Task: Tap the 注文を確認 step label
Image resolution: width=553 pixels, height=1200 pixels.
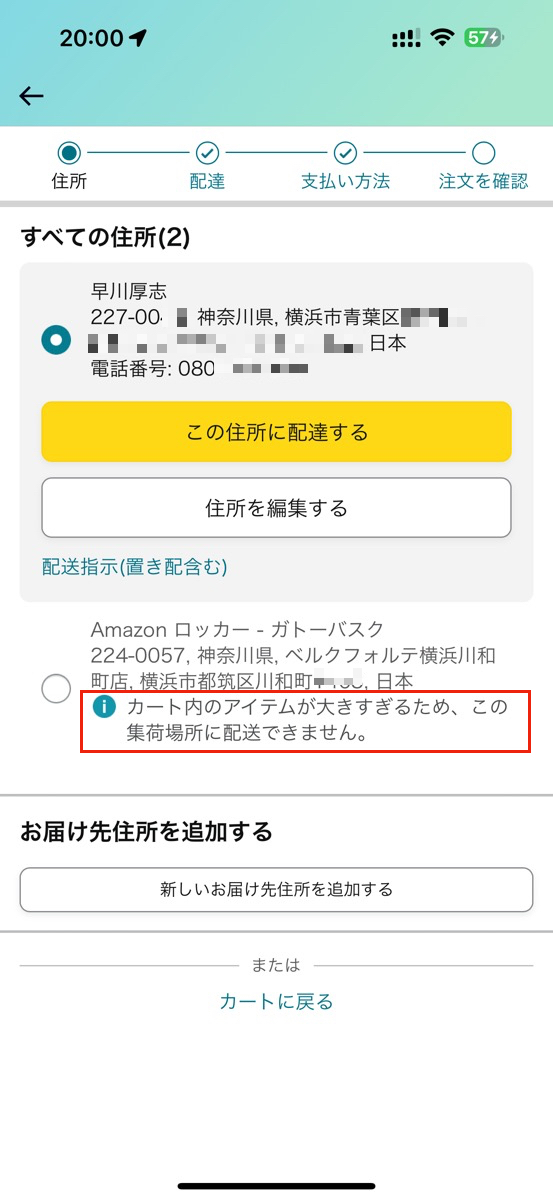Action: pyautogui.click(x=484, y=182)
